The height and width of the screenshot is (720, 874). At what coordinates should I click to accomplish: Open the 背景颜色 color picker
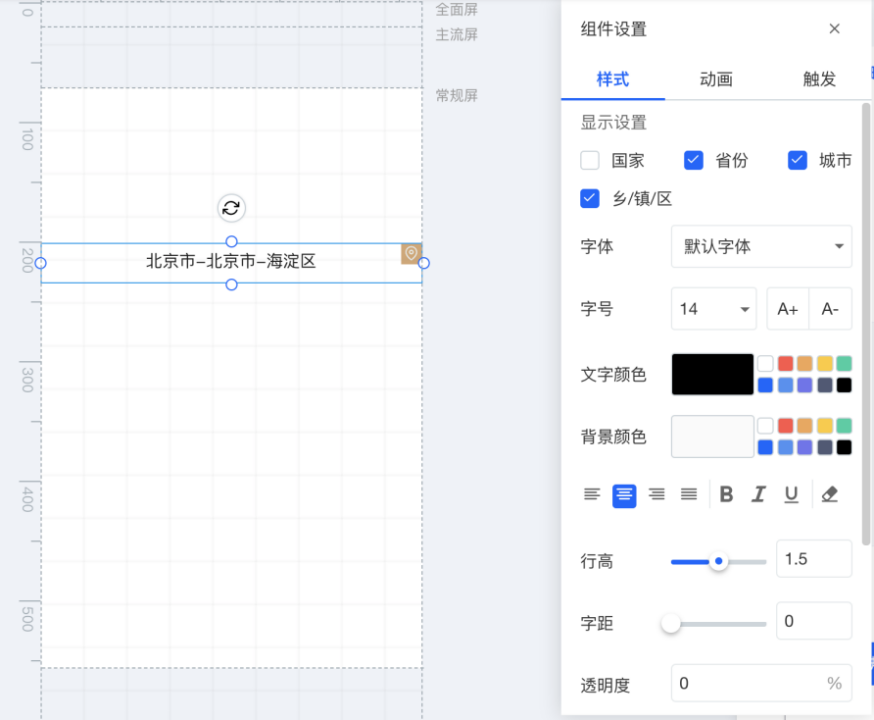pyautogui.click(x=712, y=436)
